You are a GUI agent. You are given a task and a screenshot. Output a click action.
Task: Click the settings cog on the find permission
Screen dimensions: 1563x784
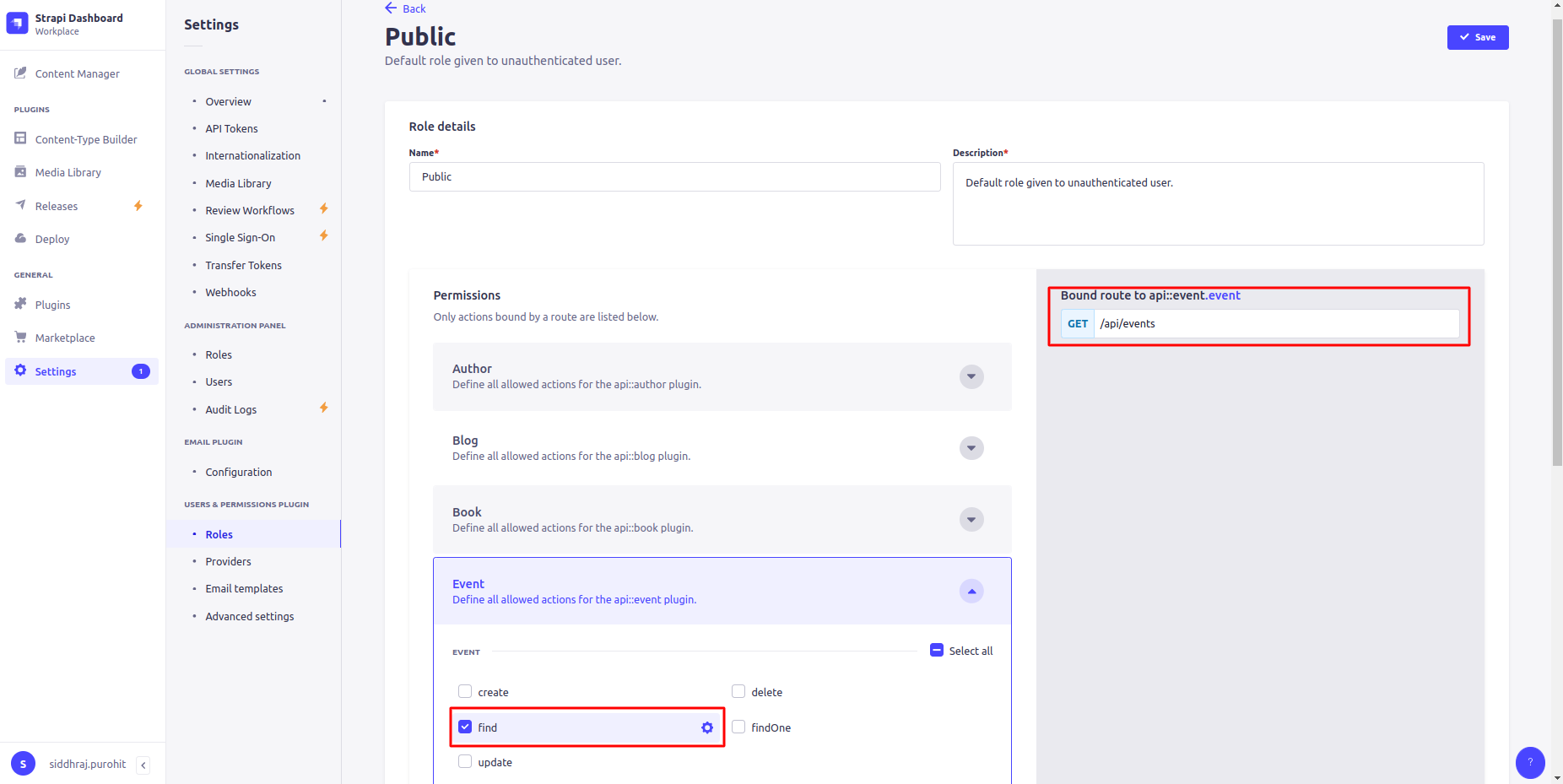point(706,727)
